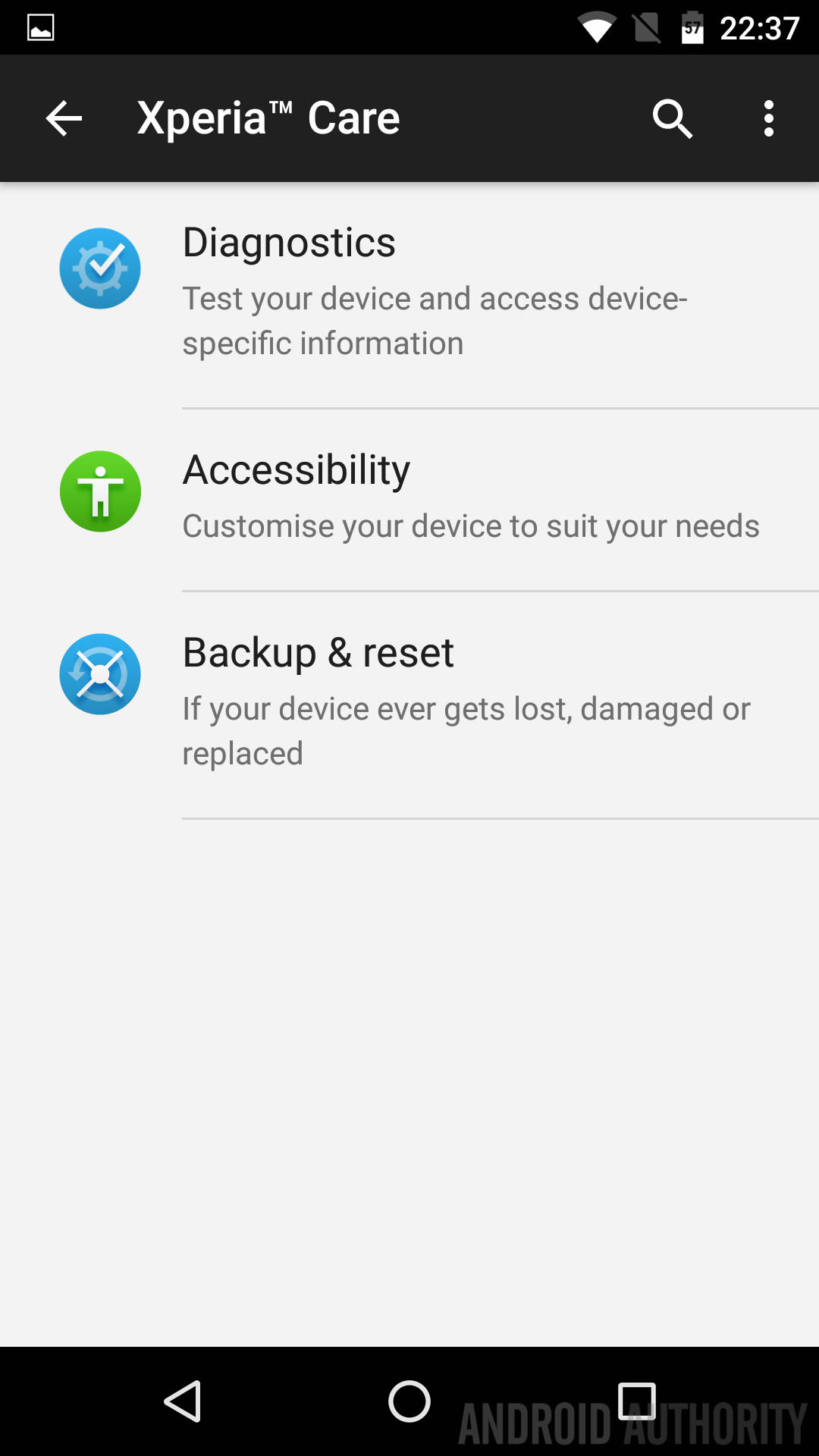Open the three-dot overflow menu
The image size is (819, 1456).
coord(769,118)
